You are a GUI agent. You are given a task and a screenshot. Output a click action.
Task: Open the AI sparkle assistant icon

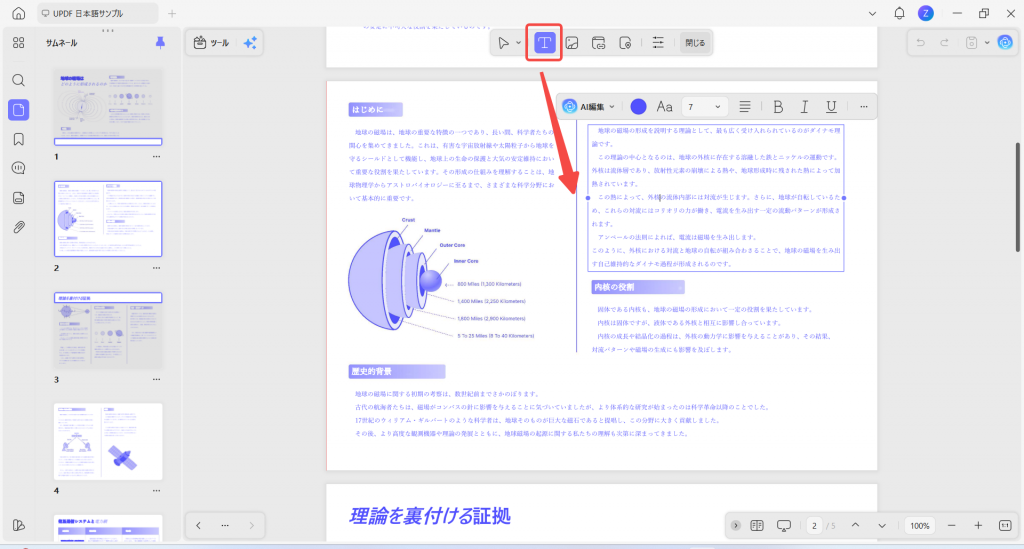coord(250,43)
